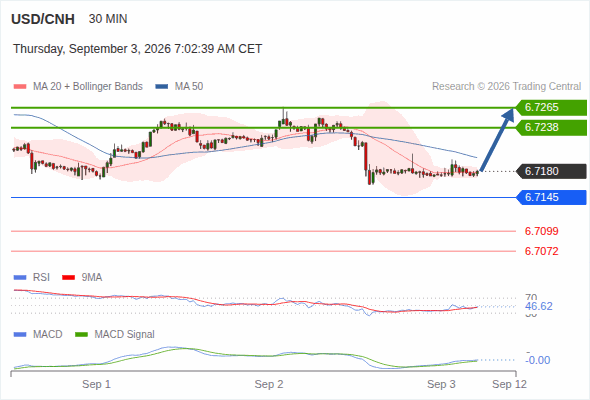The image size is (590, 400).
Task: Click the MACD Signal green legend icon
Action: point(81,335)
